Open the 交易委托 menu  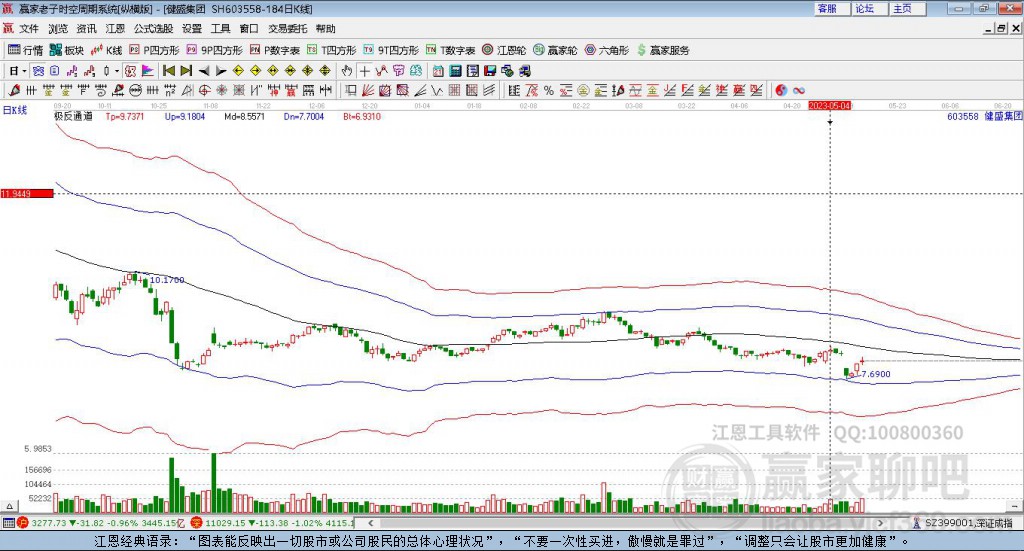[x=288, y=29]
